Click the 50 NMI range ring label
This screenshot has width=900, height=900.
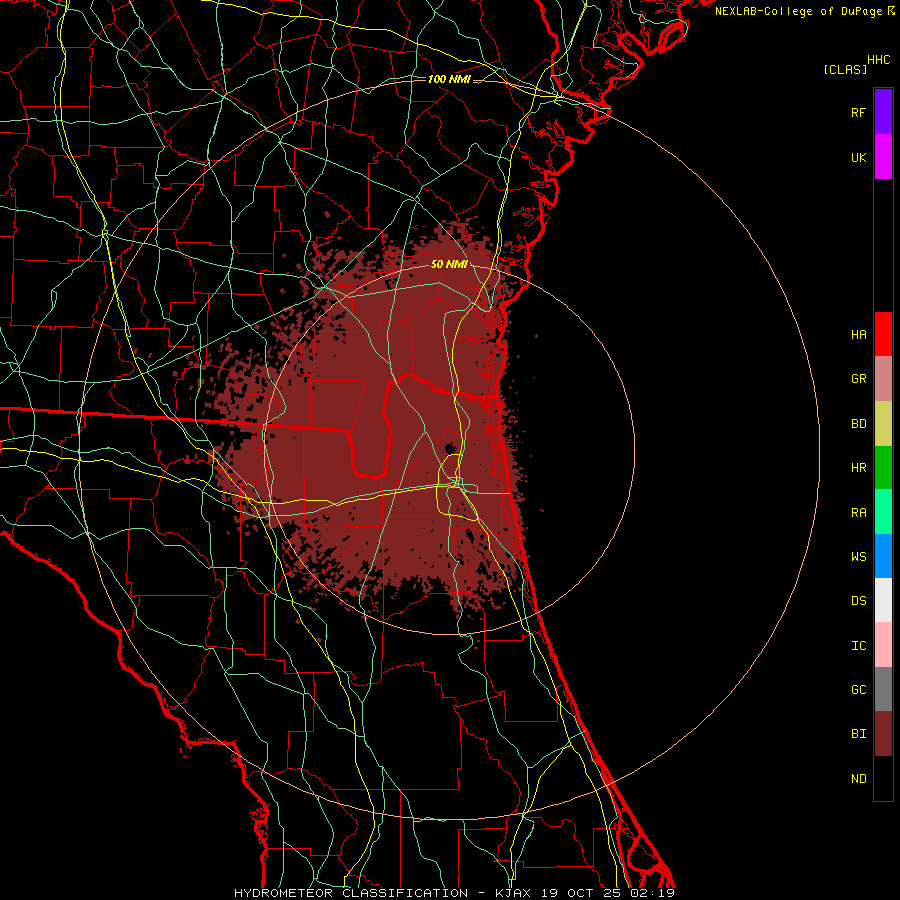pyautogui.click(x=449, y=264)
